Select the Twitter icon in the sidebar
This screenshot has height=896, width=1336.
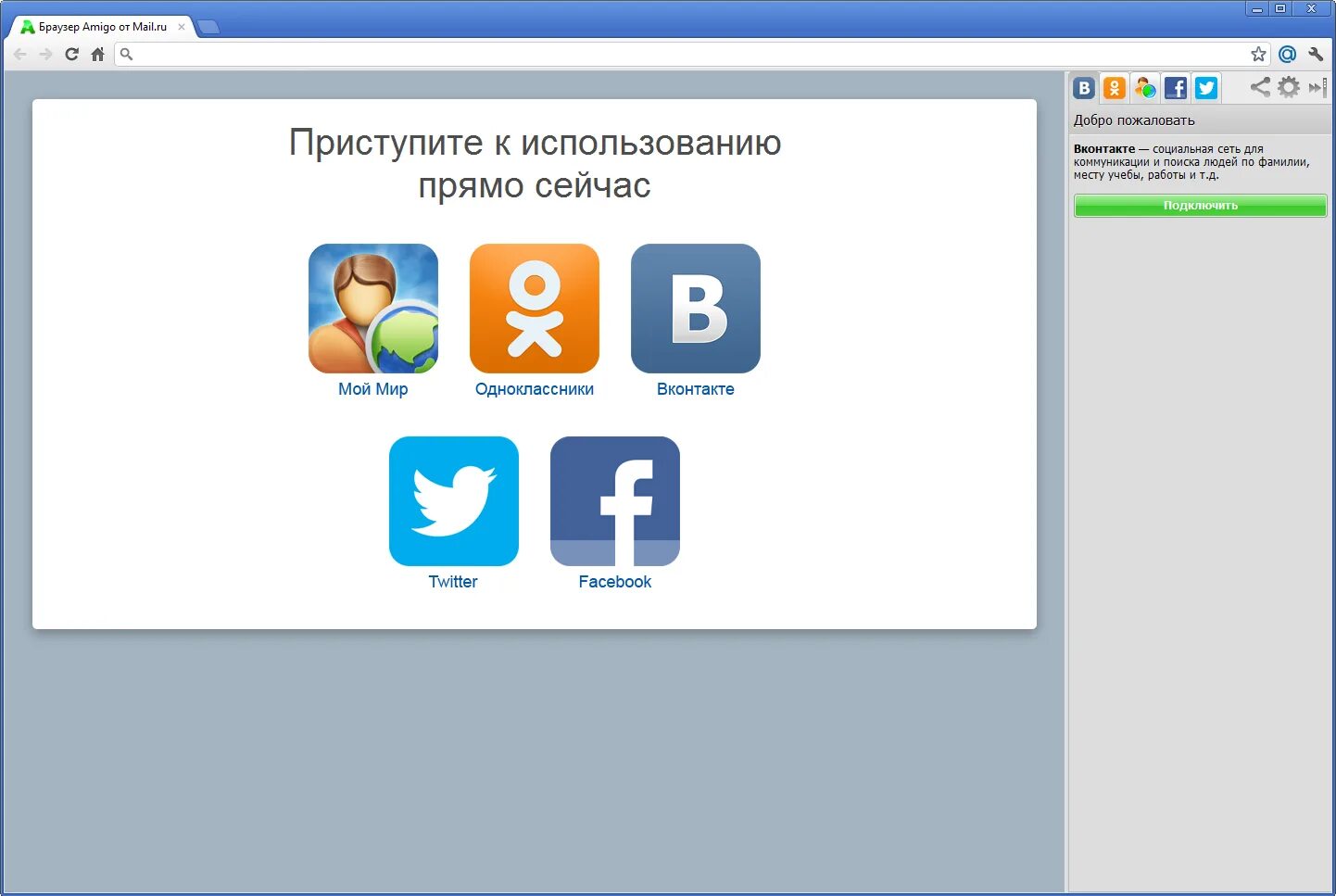click(1206, 88)
